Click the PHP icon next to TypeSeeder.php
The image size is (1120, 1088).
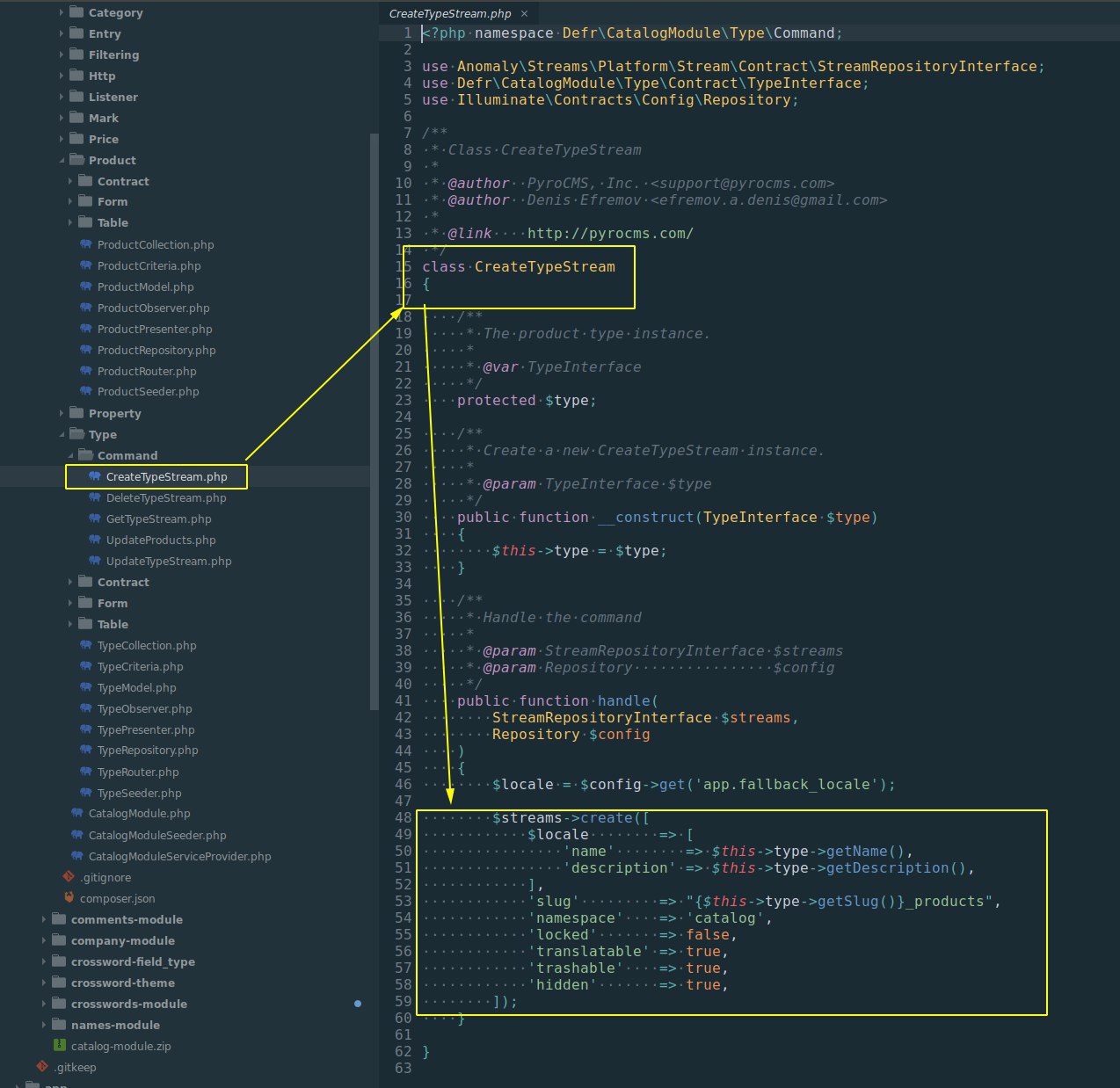tap(86, 793)
